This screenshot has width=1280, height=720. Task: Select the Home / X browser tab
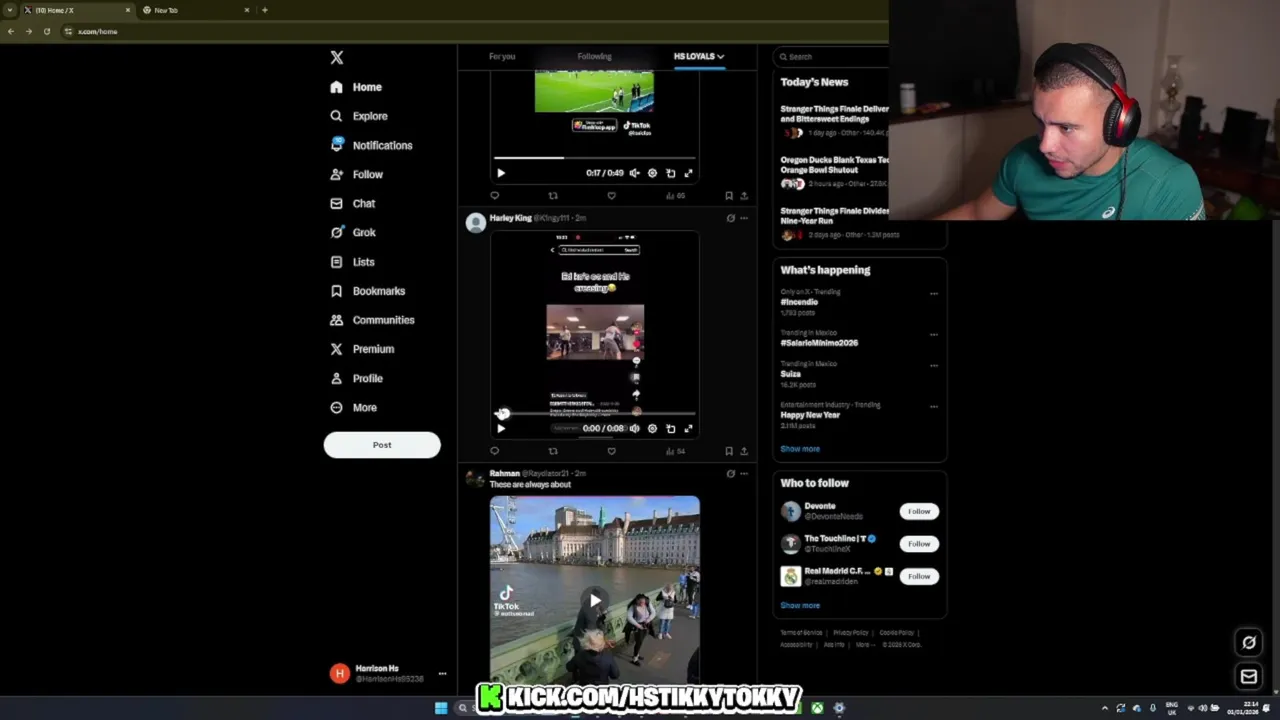click(x=76, y=10)
